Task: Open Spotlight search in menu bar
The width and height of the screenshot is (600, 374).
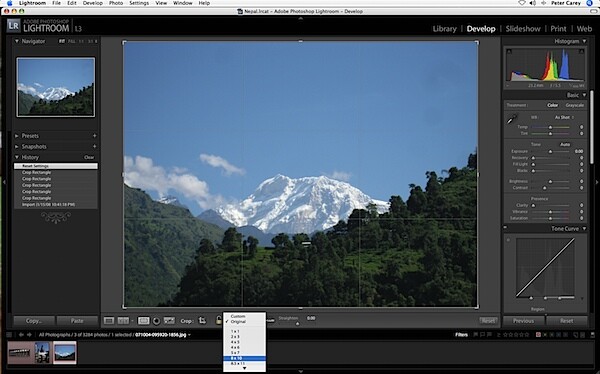Action: tap(590, 3)
